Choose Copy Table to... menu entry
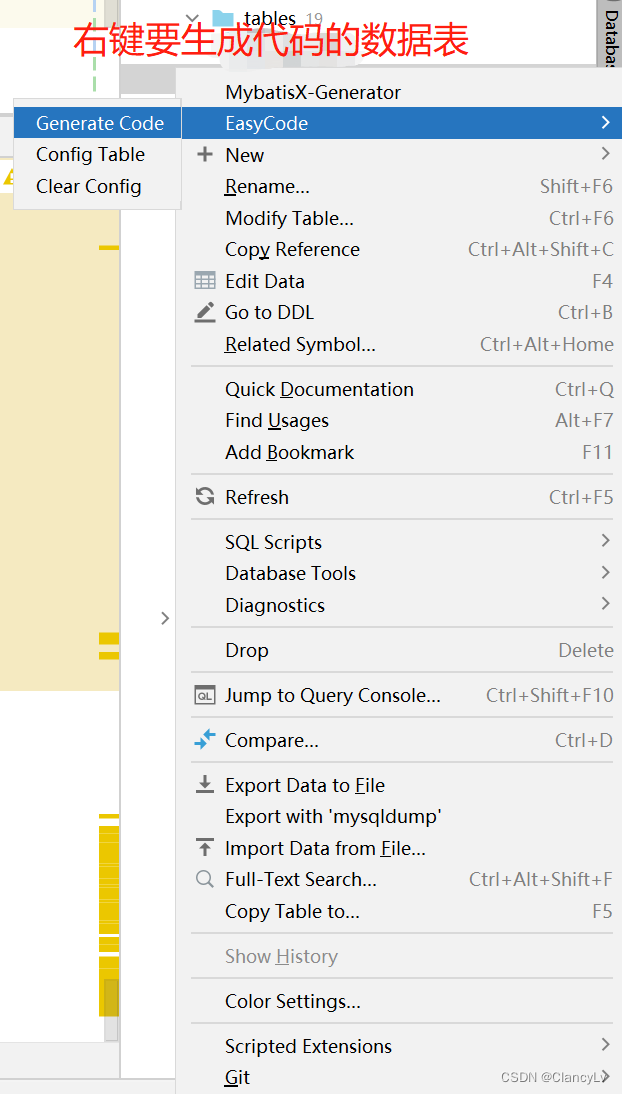Screen dimensions: 622x1094 (x=401, y=911)
